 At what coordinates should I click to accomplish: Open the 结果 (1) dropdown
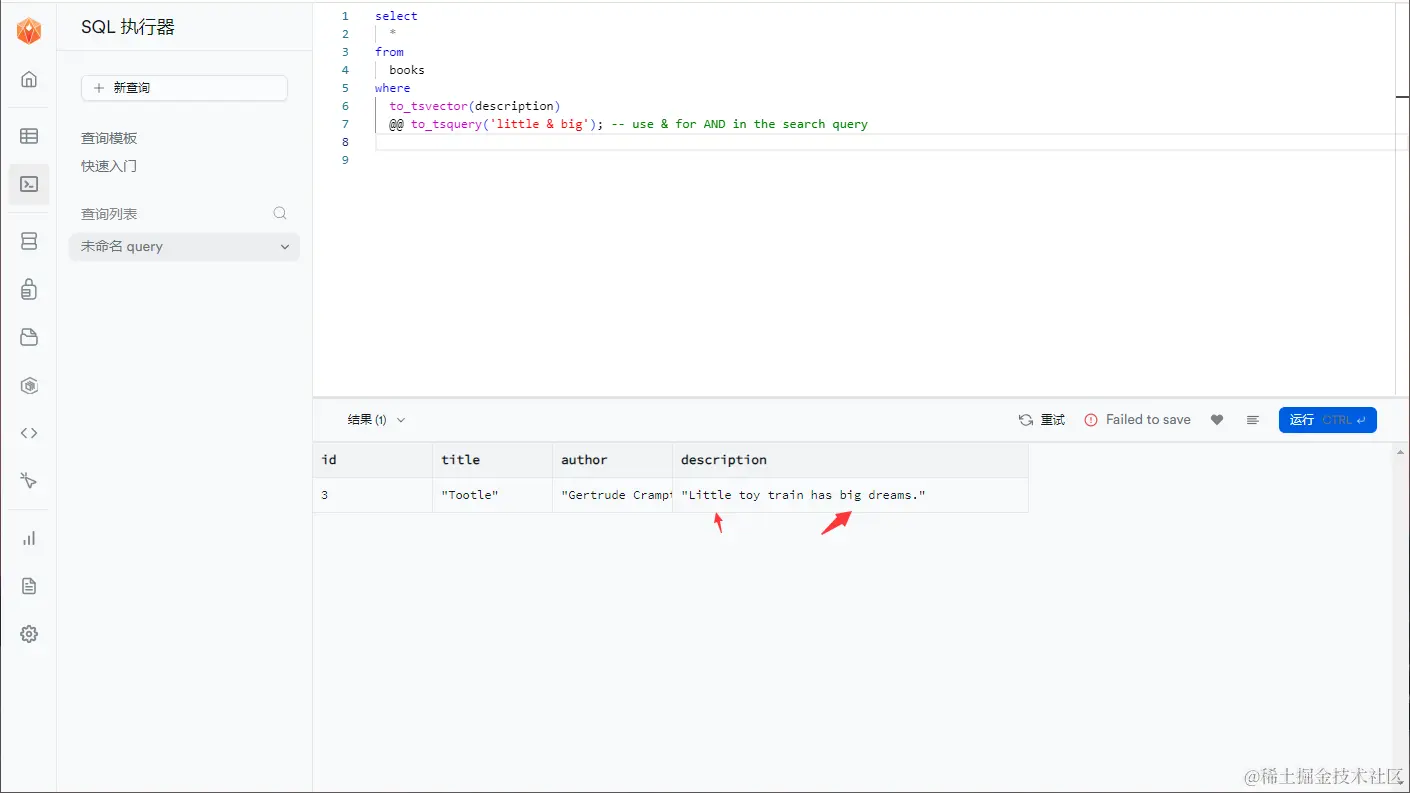point(376,420)
